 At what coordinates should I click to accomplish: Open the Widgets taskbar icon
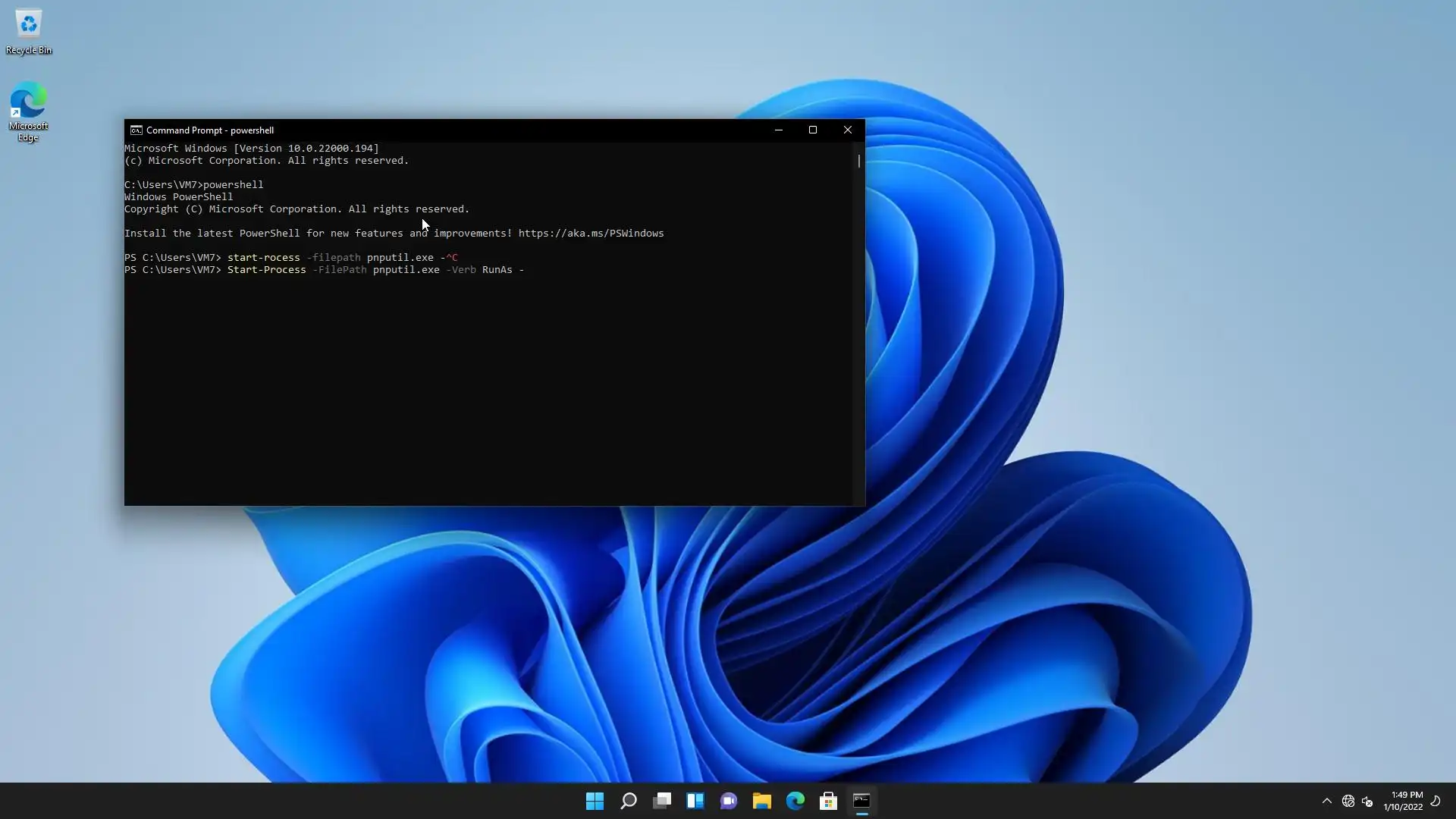tap(695, 801)
